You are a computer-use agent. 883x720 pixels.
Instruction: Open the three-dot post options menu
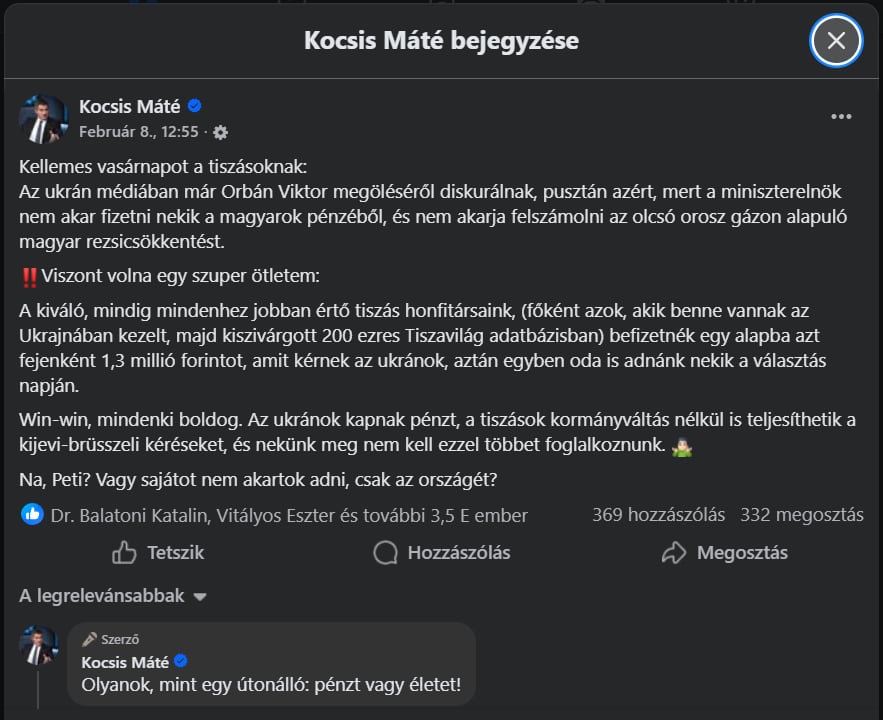tap(841, 116)
